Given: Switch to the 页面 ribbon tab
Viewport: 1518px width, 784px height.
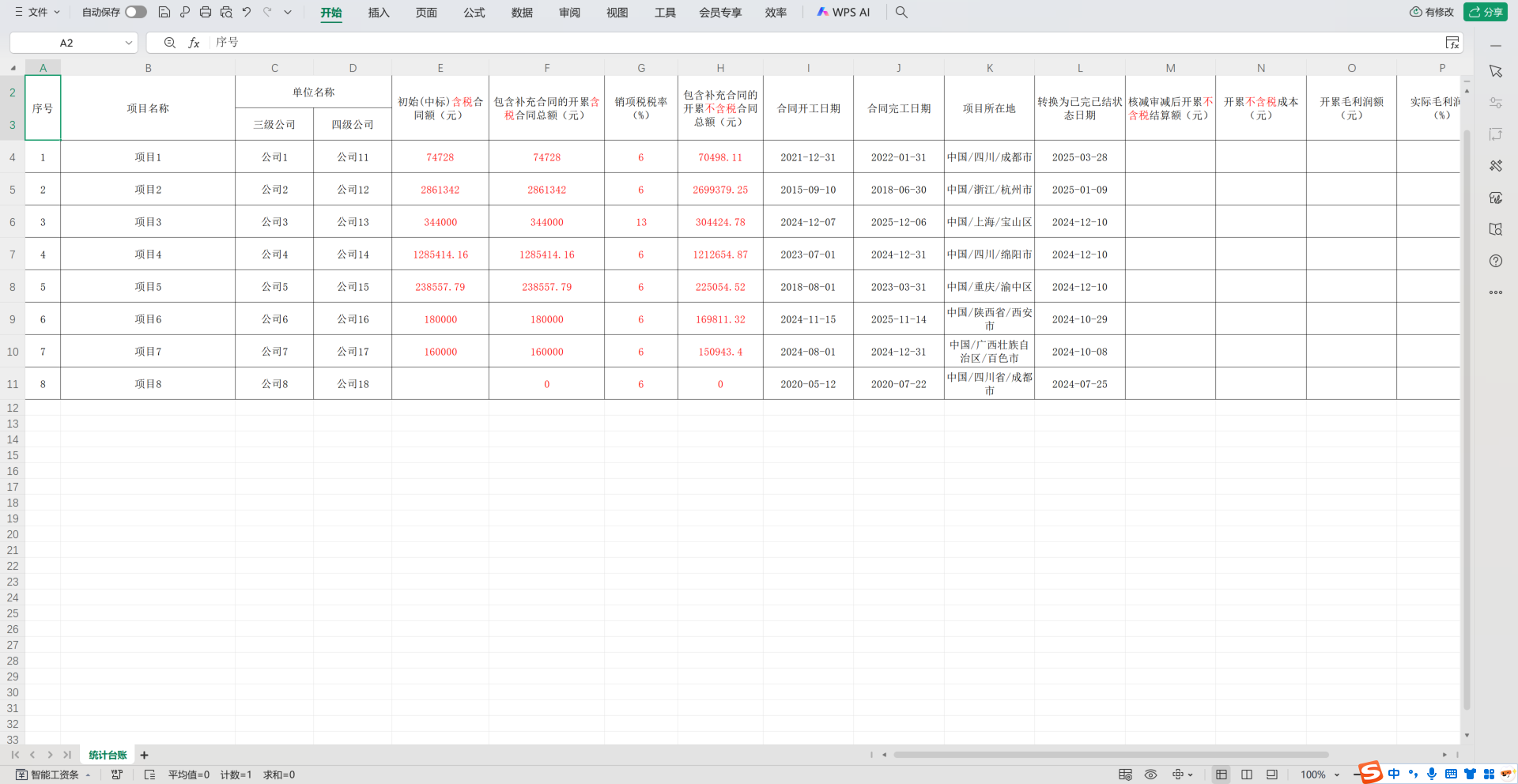Looking at the screenshot, I should (x=426, y=13).
